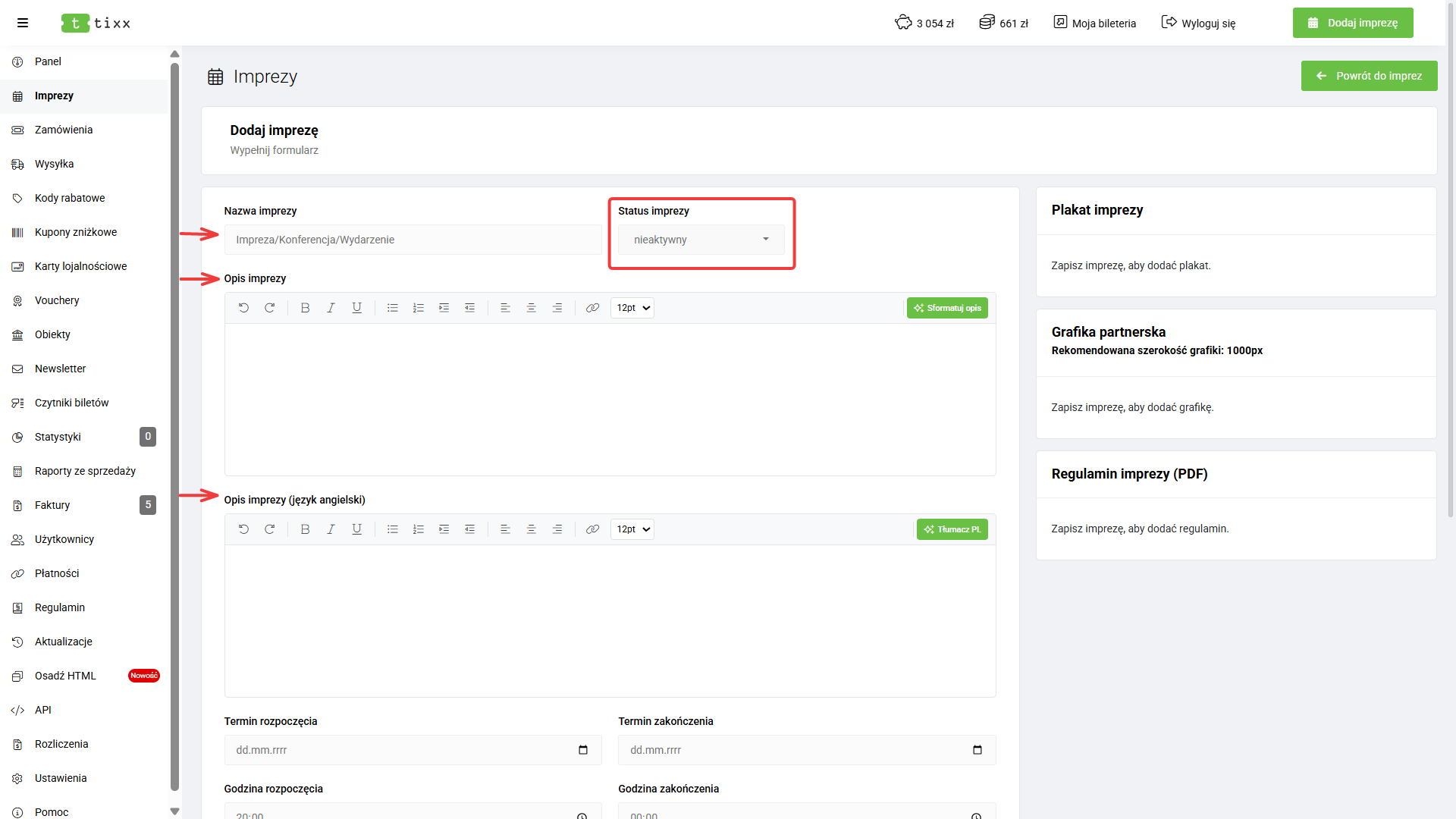The image size is (1456, 819).
Task: Click the green Dodaj imprezę button
Action: [1353, 23]
